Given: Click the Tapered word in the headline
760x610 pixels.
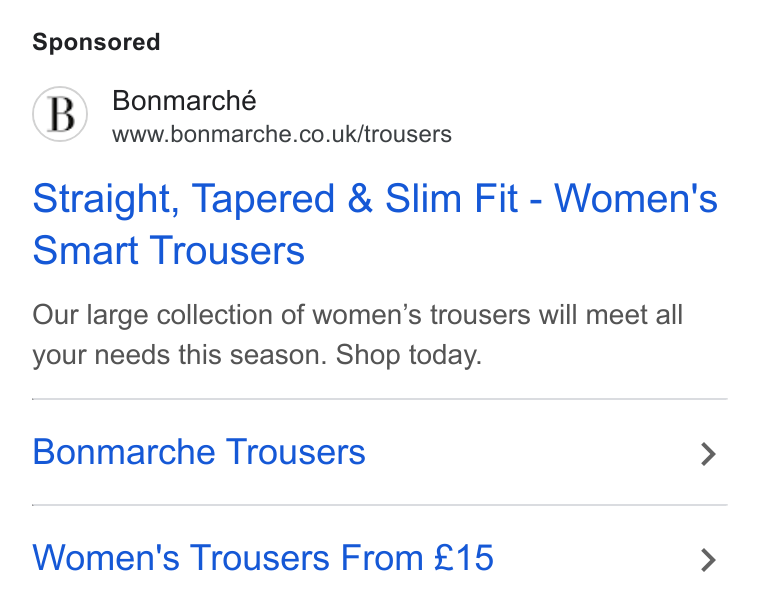Looking at the screenshot, I should [x=263, y=200].
